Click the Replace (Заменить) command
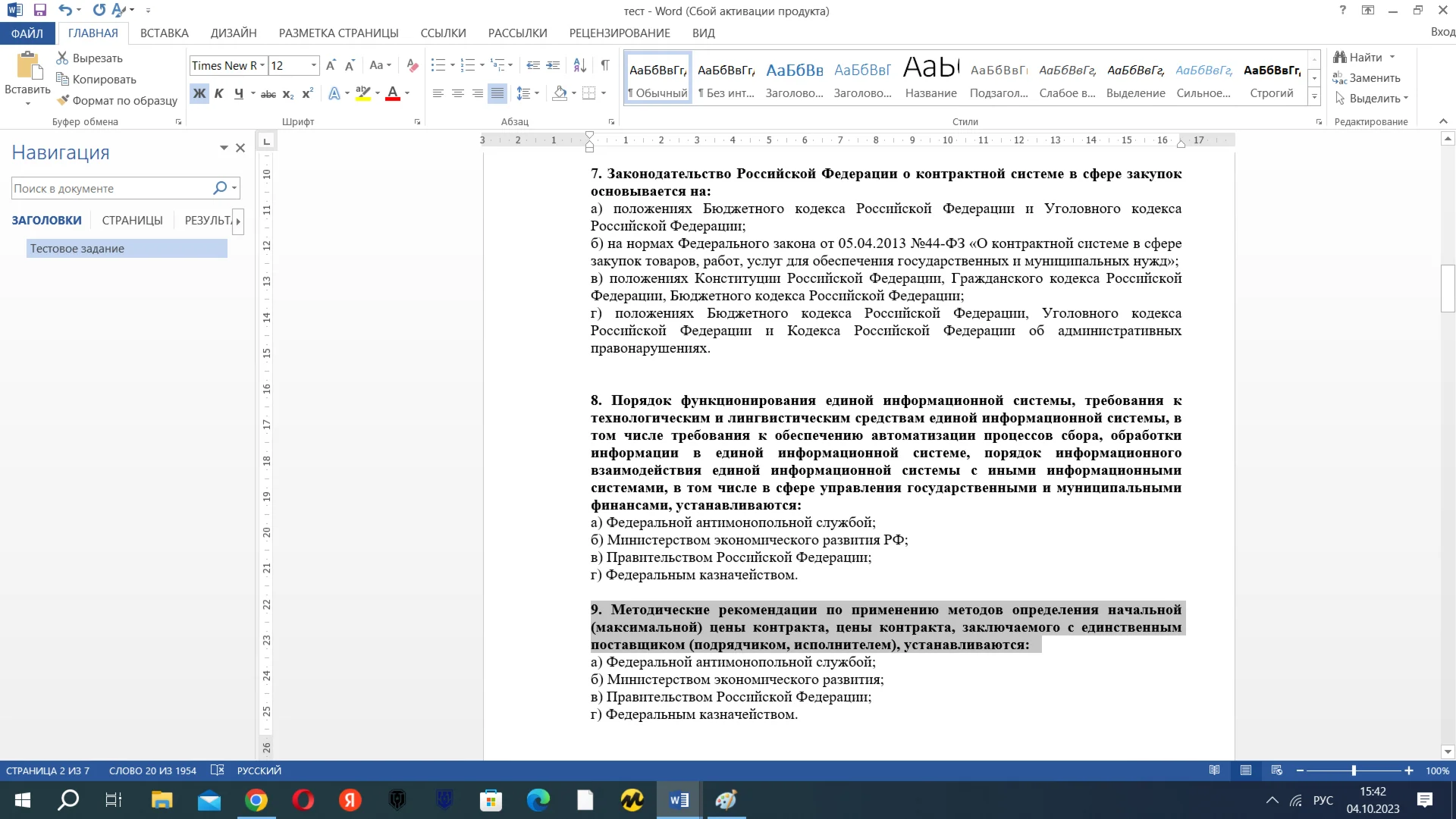 [x=1367, y=78]
